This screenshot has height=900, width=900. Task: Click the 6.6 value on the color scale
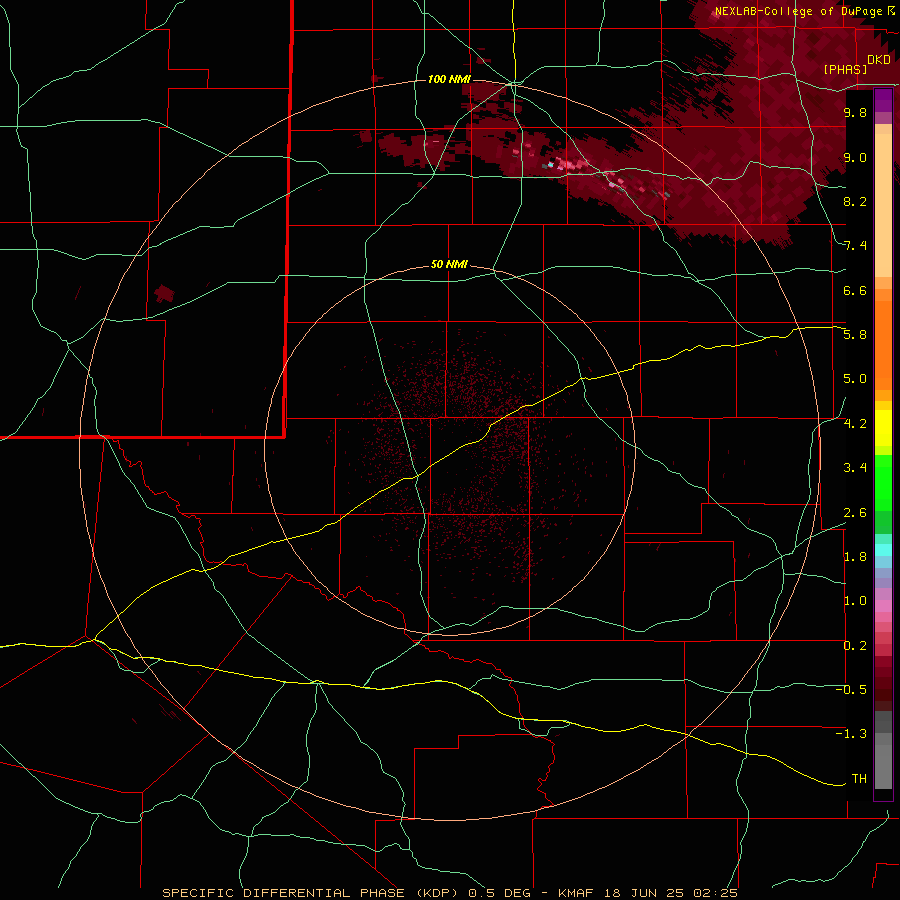tap(855, 290)
